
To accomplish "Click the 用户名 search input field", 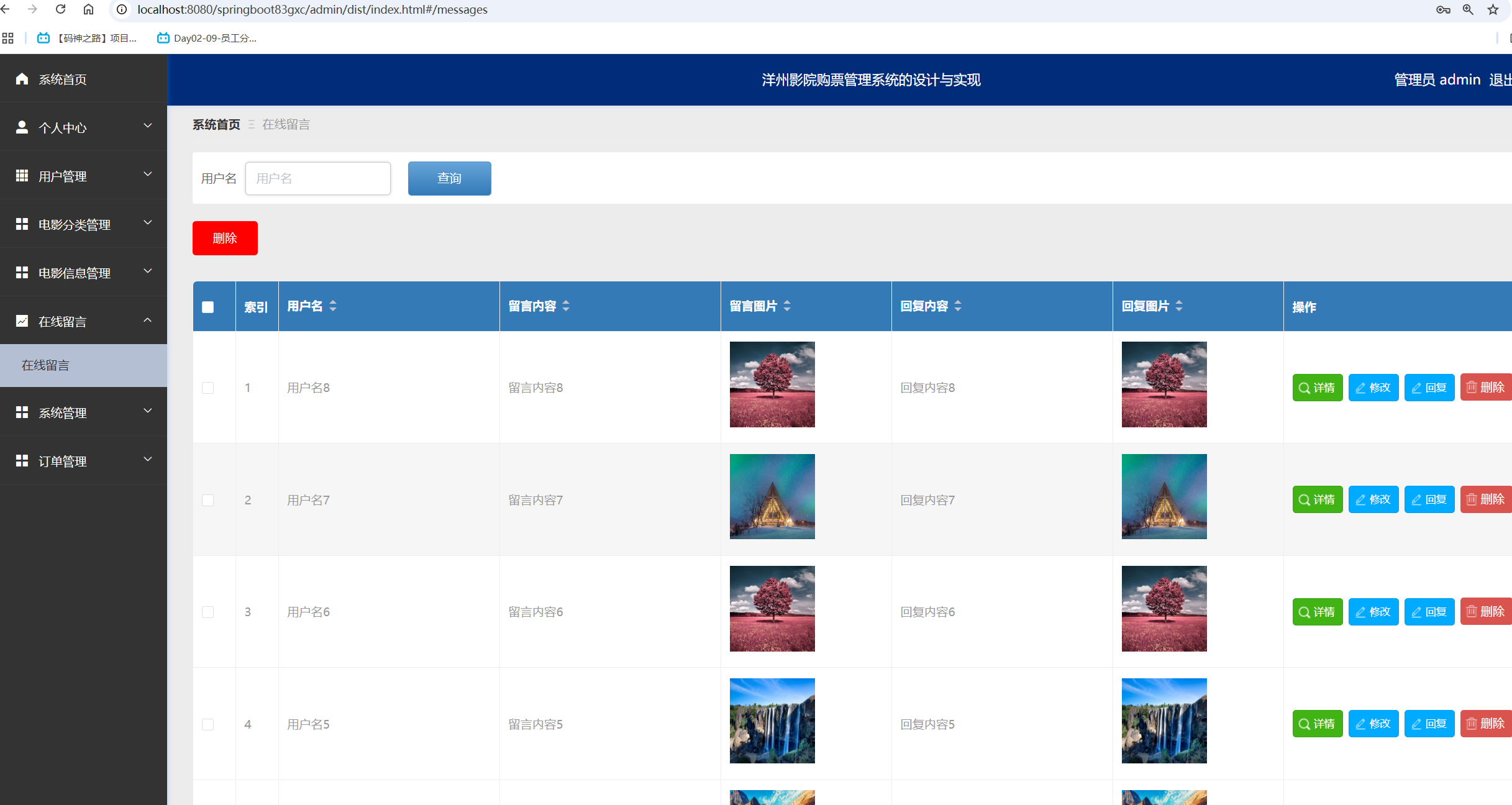I will coord(318,179).
